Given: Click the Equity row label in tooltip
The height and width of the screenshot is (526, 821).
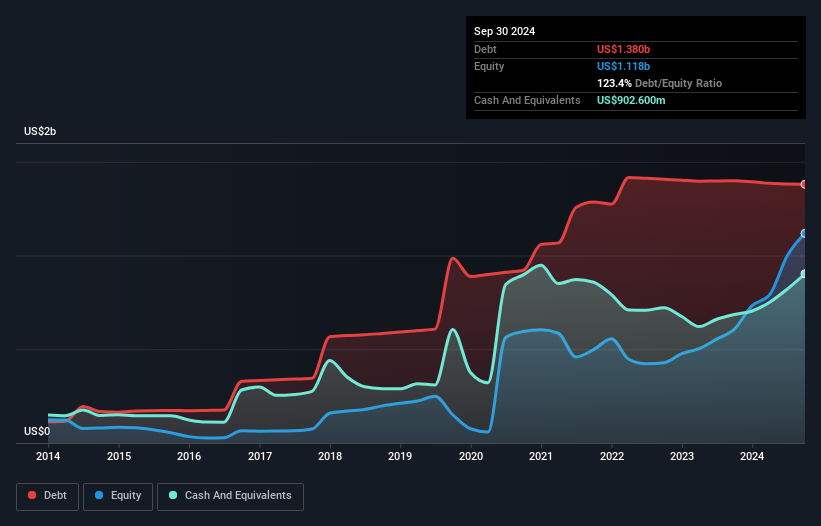Looking at the screenshot, I should 489,66.
